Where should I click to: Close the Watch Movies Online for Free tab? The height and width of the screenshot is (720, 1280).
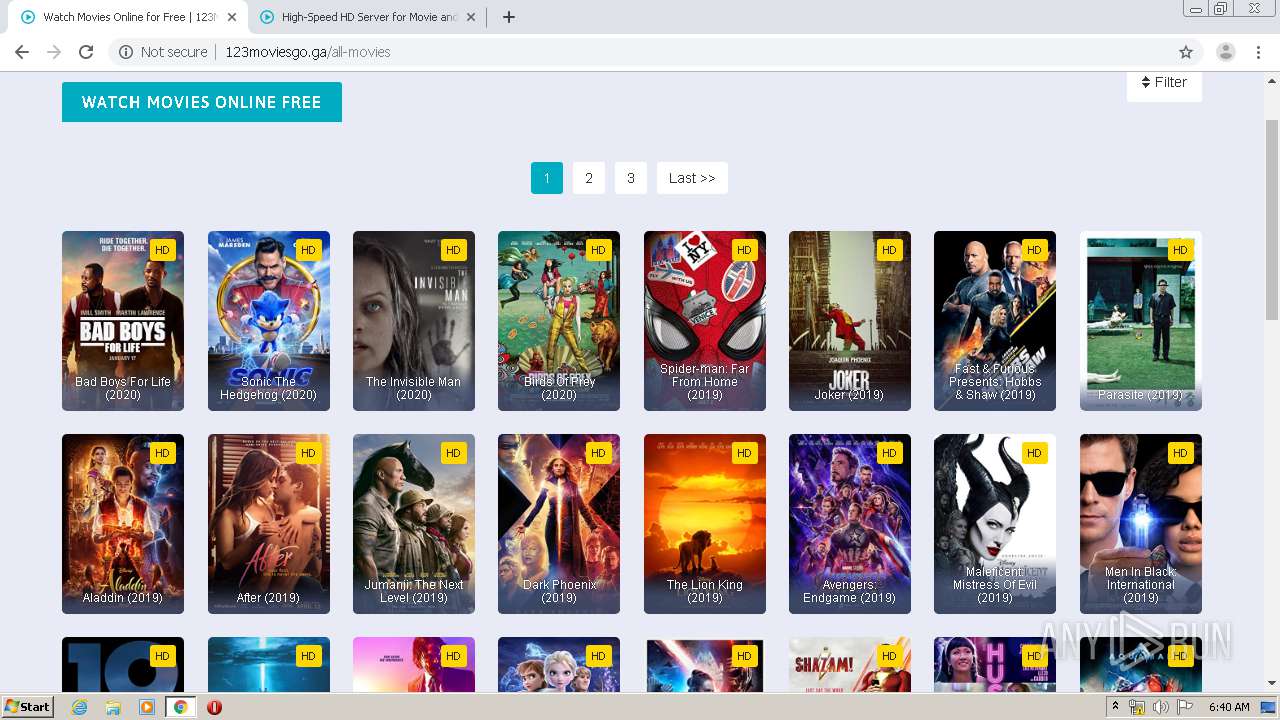coord(232,17)
